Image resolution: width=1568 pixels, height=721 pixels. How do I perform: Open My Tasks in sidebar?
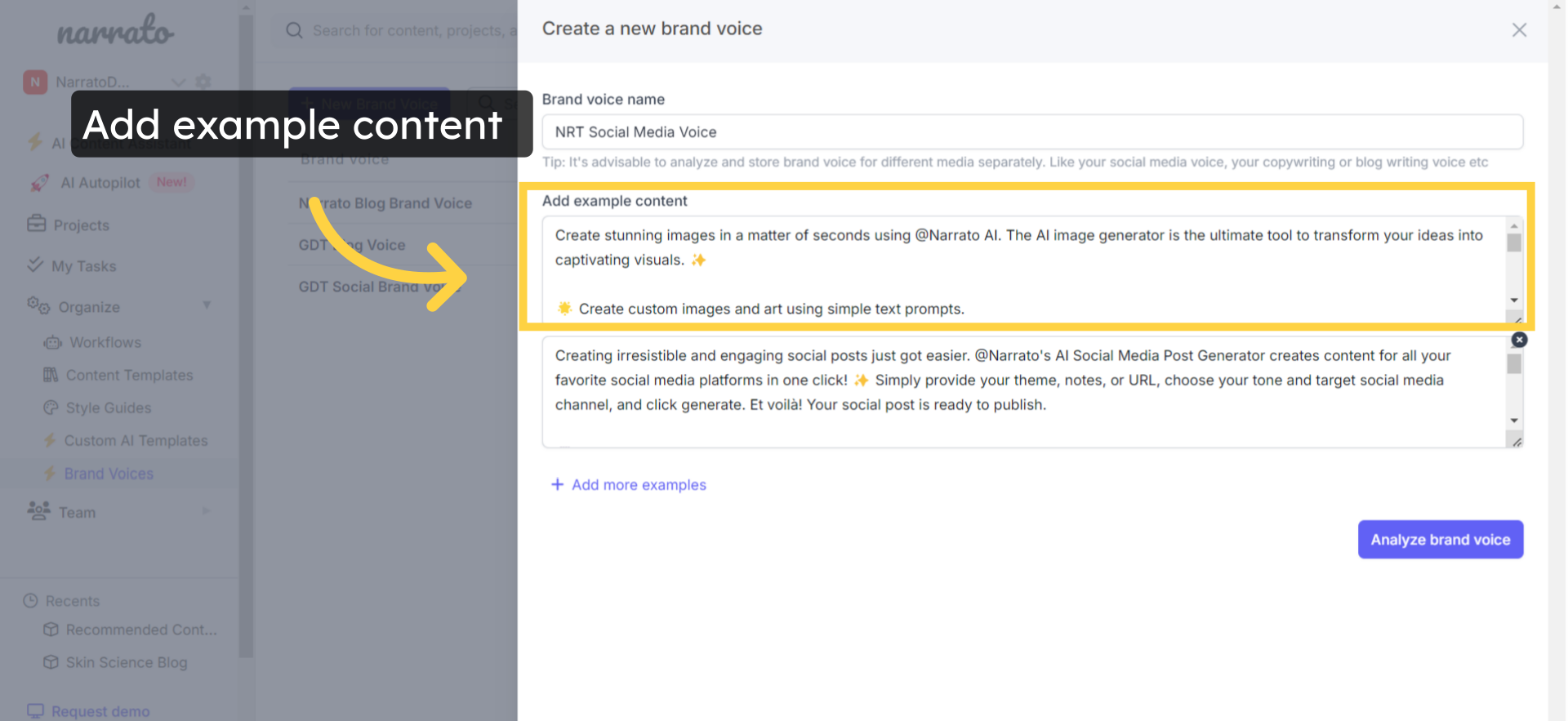(x=83, y=266)
